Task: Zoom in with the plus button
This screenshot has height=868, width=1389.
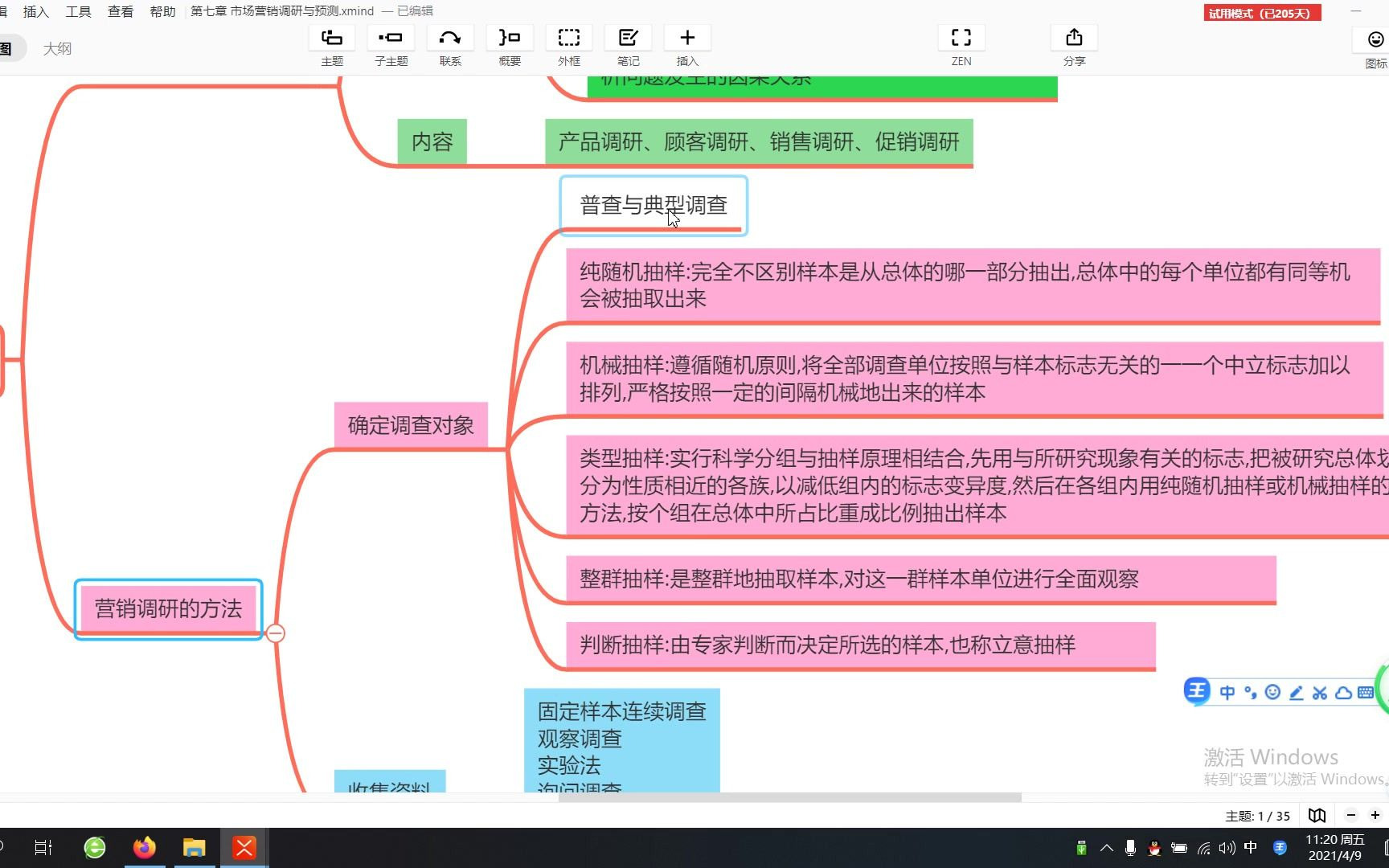Action: coord(1375,815)
